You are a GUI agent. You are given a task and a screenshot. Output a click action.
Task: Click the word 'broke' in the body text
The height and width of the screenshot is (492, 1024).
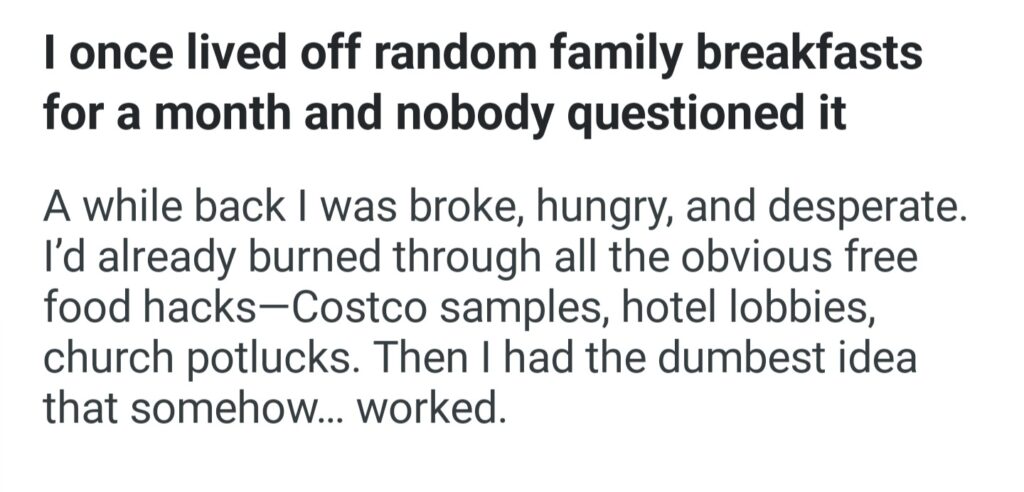tap(473, 211)
